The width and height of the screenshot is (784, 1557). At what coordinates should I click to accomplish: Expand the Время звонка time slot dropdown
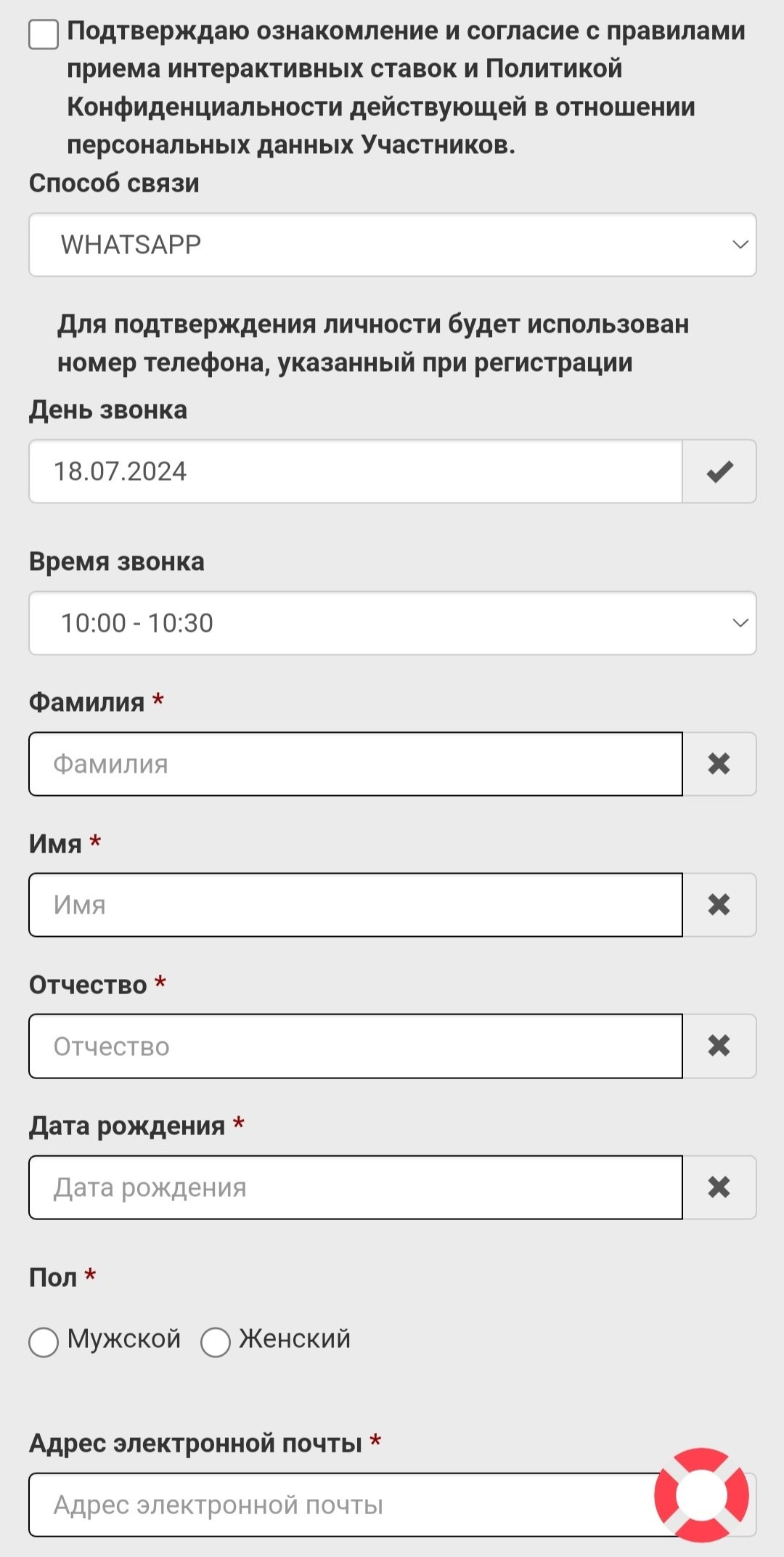pyautogui.click(x=392, y=623)
